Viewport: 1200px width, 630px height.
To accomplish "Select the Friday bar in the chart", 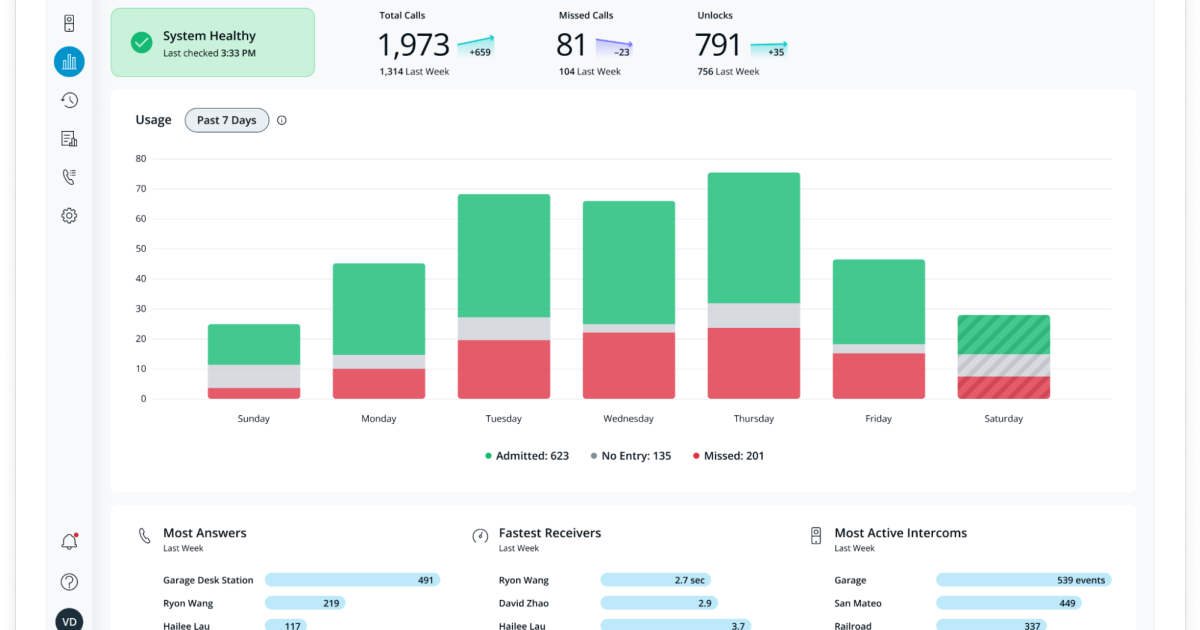I will point(879,330).
